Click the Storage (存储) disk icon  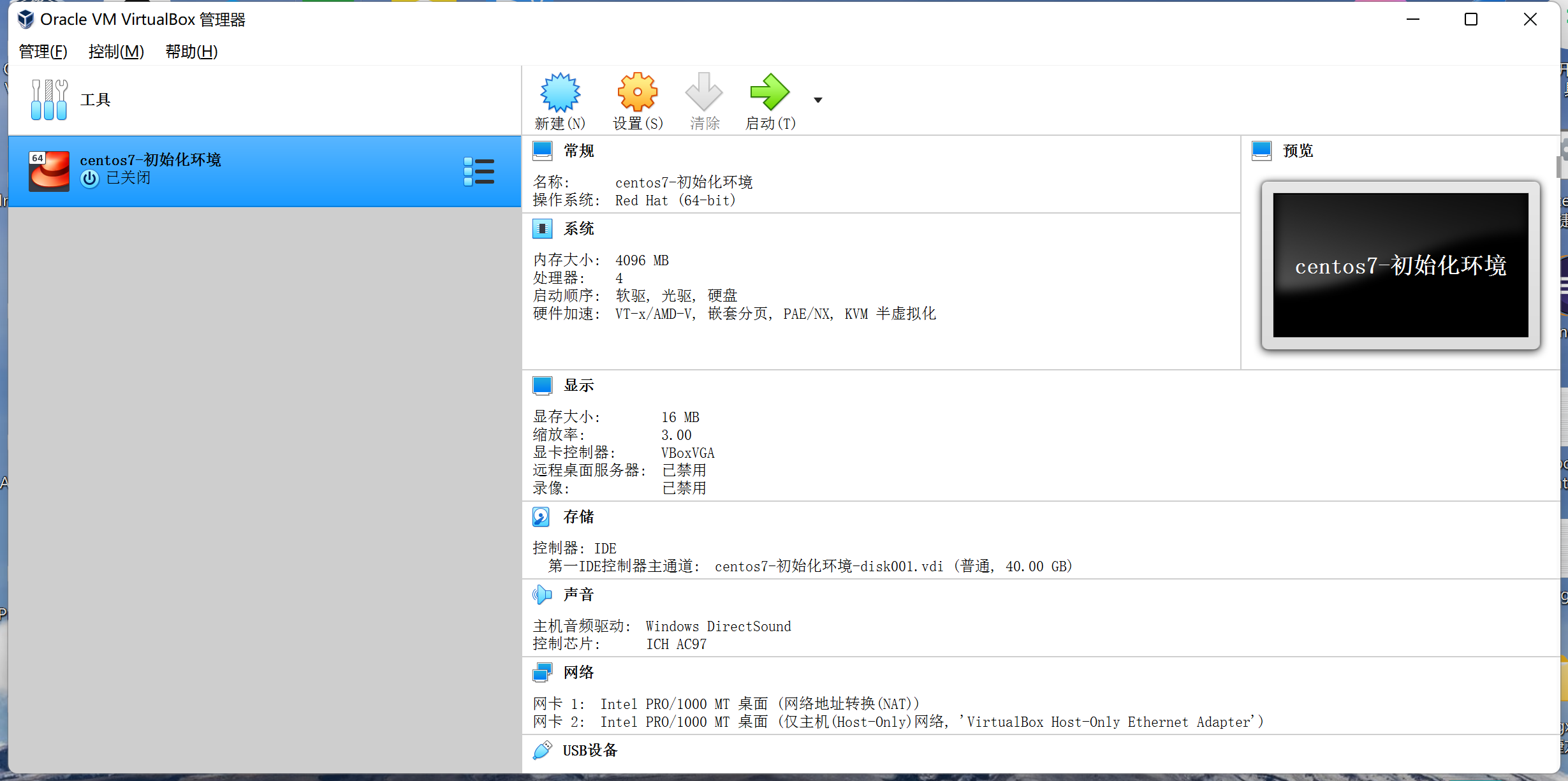[541, 516]
